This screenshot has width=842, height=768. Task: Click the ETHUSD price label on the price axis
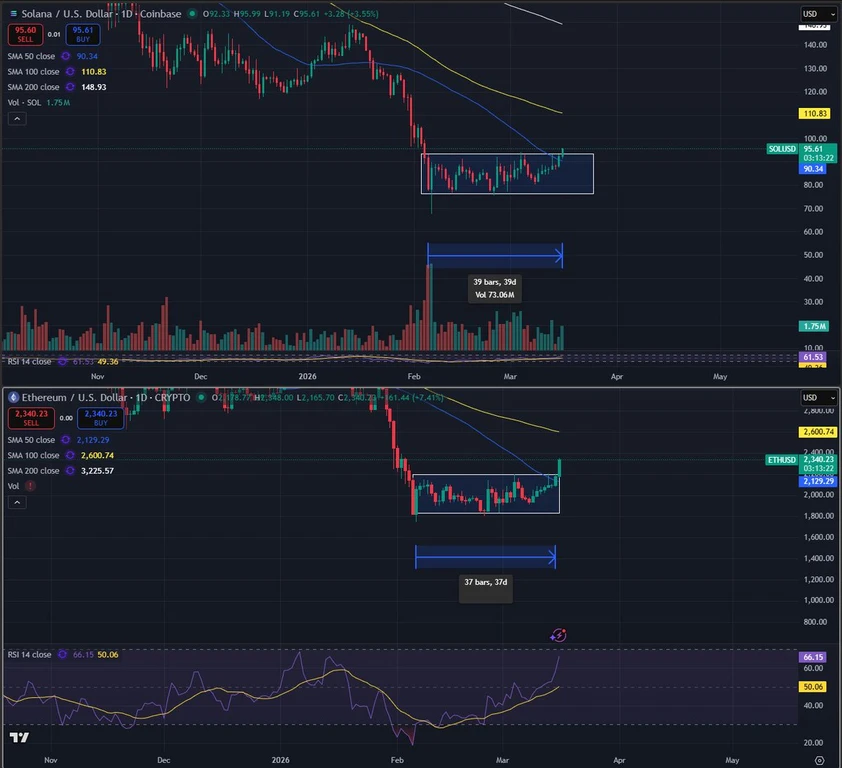pyautogui.click(x=781, y=460)
